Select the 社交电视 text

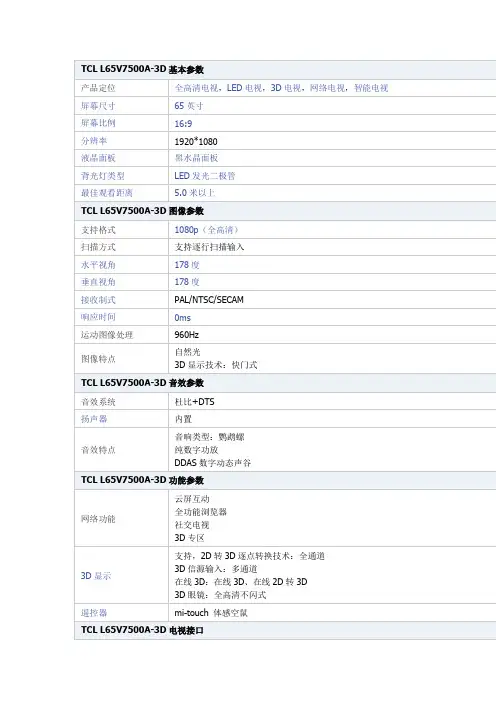[192, 525]
